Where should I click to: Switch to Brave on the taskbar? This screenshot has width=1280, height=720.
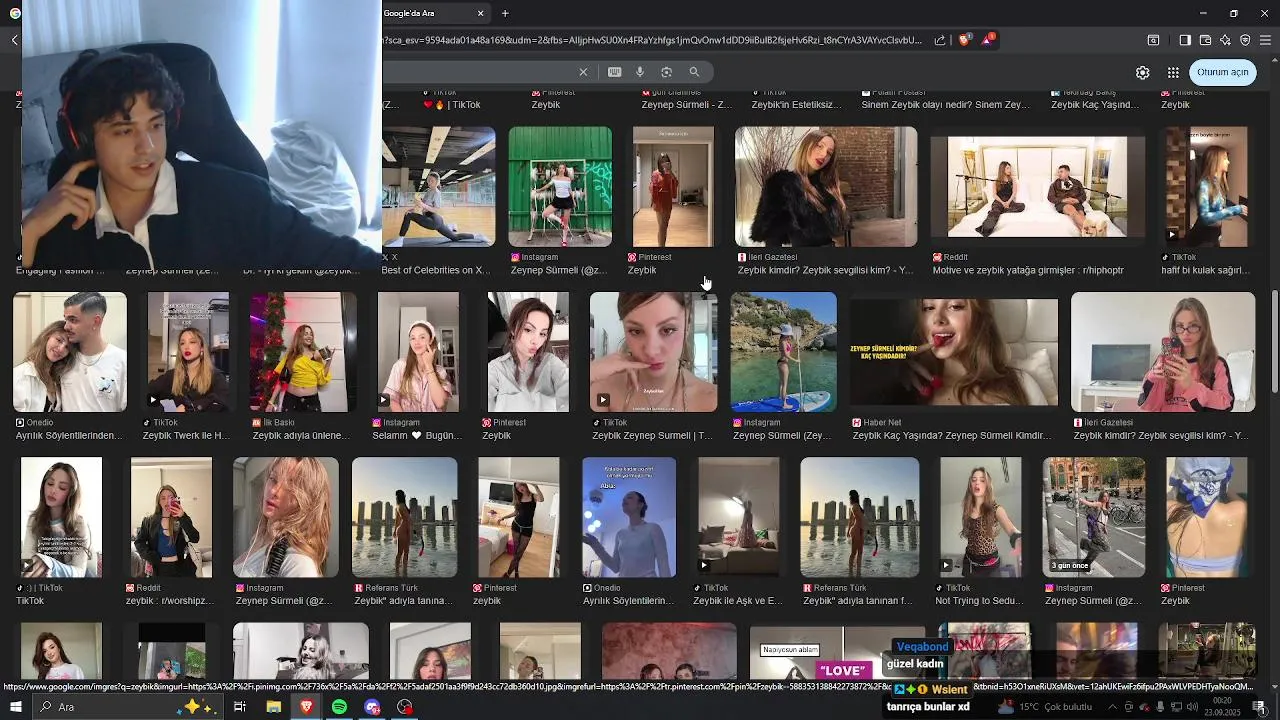[x=306, y=707]
